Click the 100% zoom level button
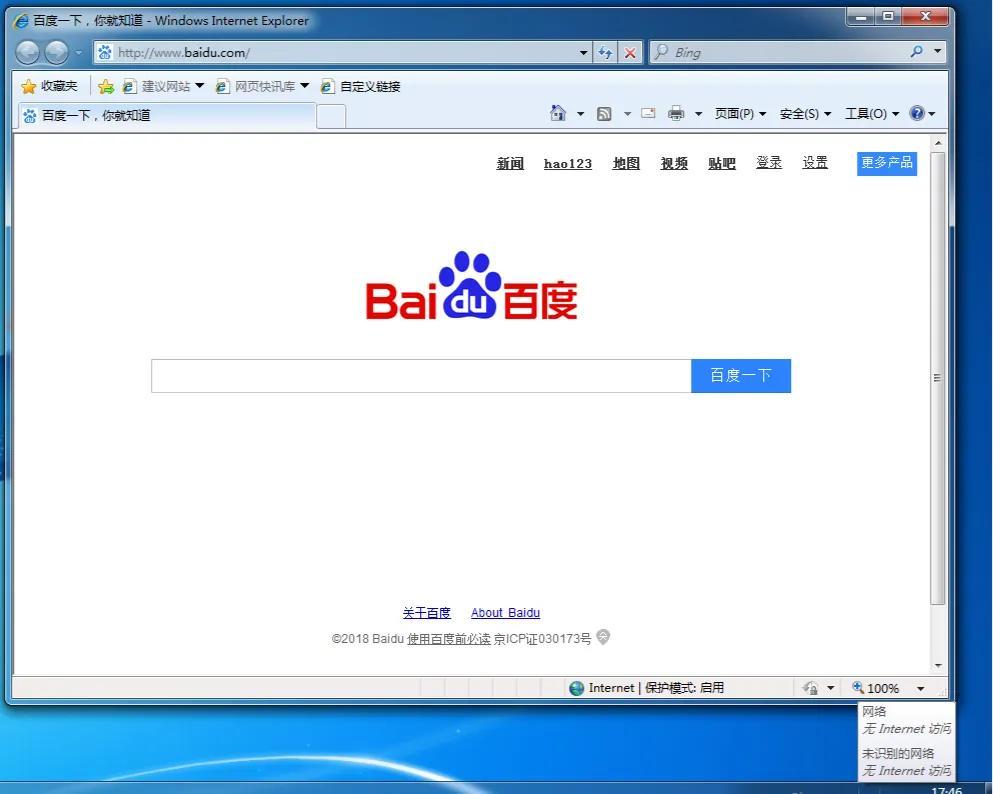This screenshot has width=993, height=794. 876,688
